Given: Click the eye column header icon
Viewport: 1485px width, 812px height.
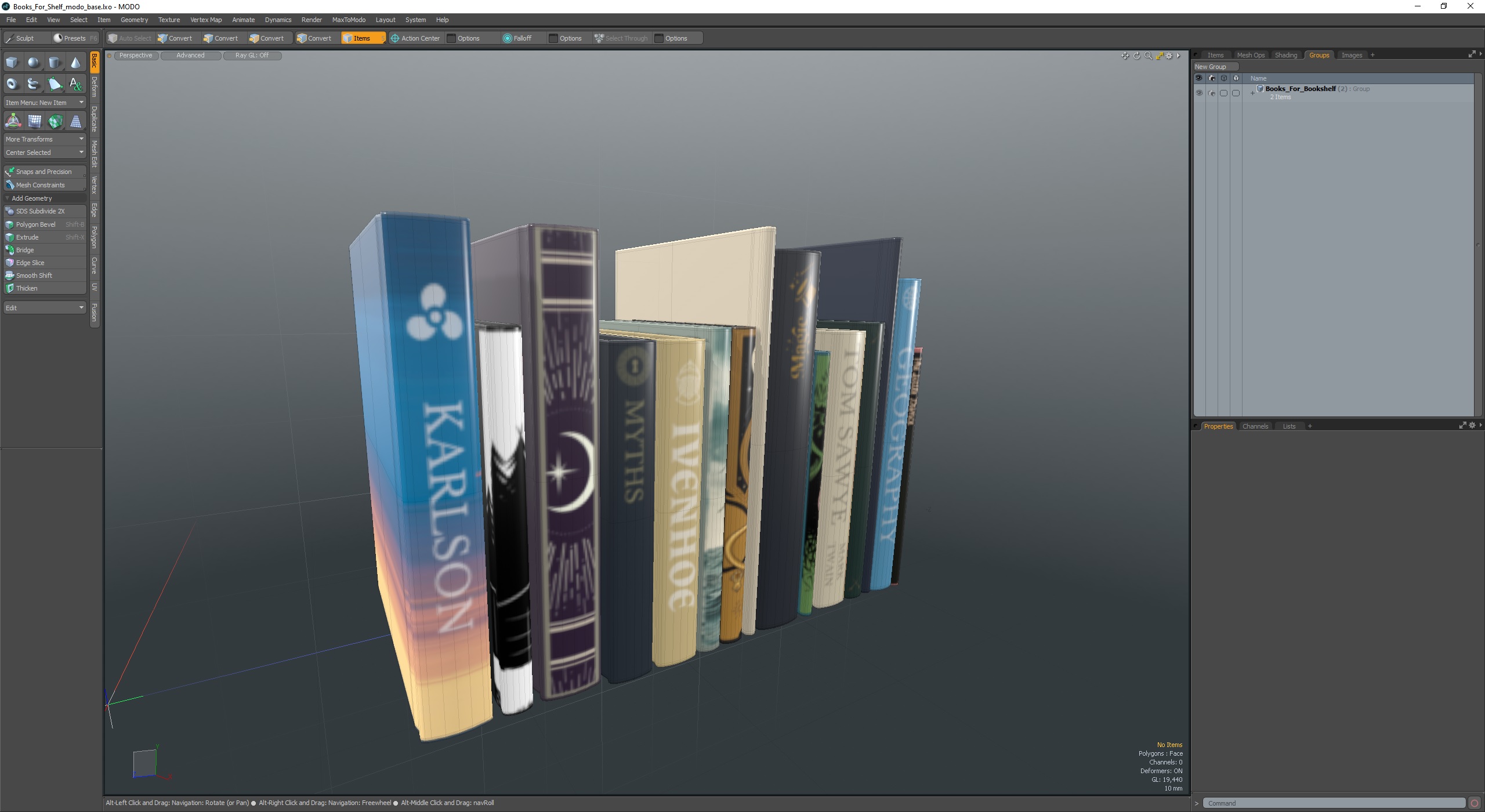Looking at the screenshot, I should (x=1198, y=78).
